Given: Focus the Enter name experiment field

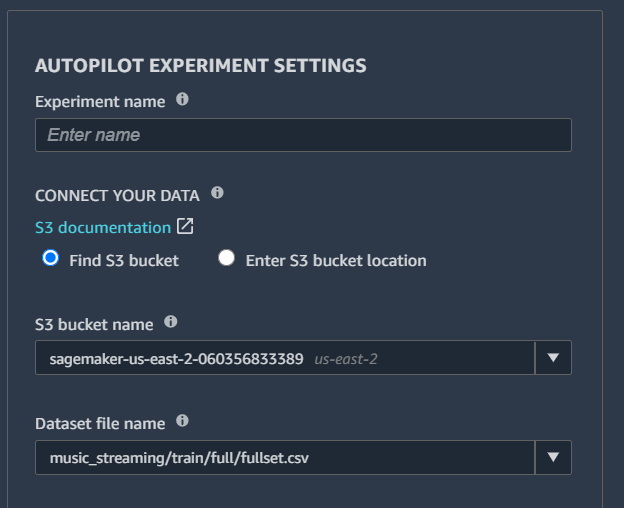Looking at the screenshot, I should 303,135.
